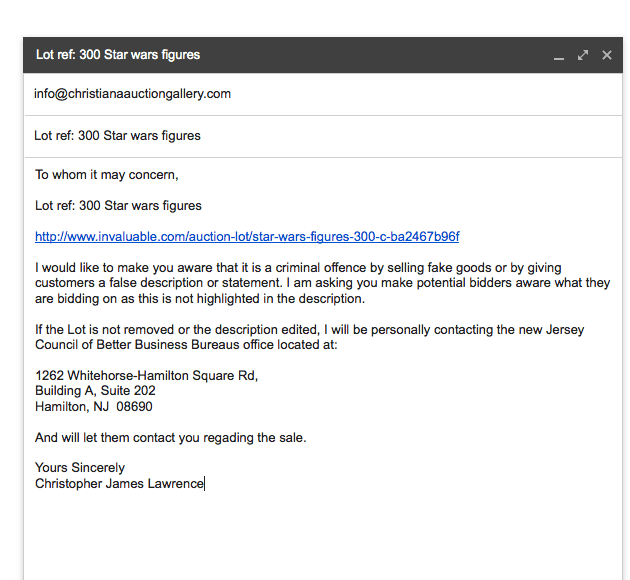
Task: Click in the paragraph about criminal offence
Action: pyautogui.click(x=323, y=283)
